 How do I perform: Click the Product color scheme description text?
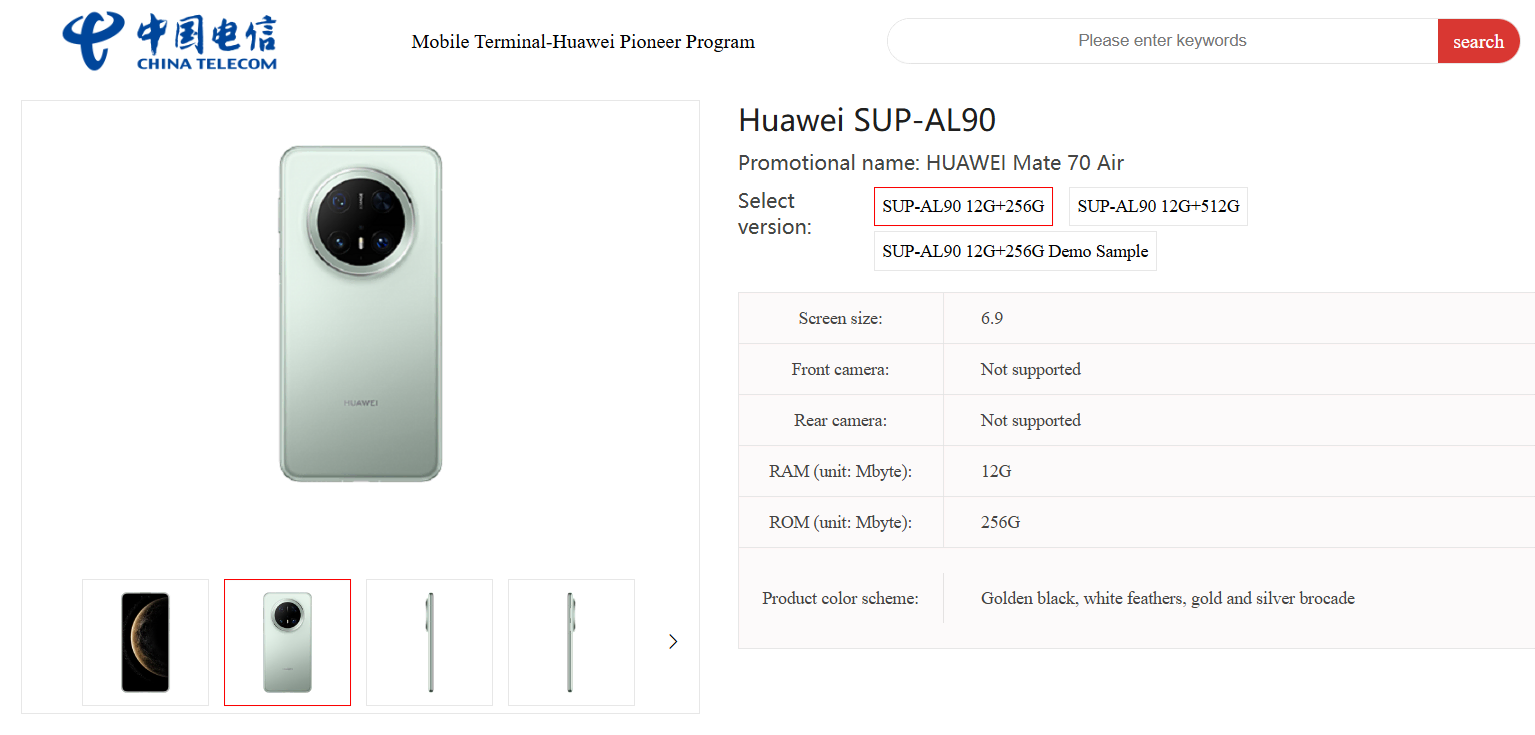tap(1166, 597)
